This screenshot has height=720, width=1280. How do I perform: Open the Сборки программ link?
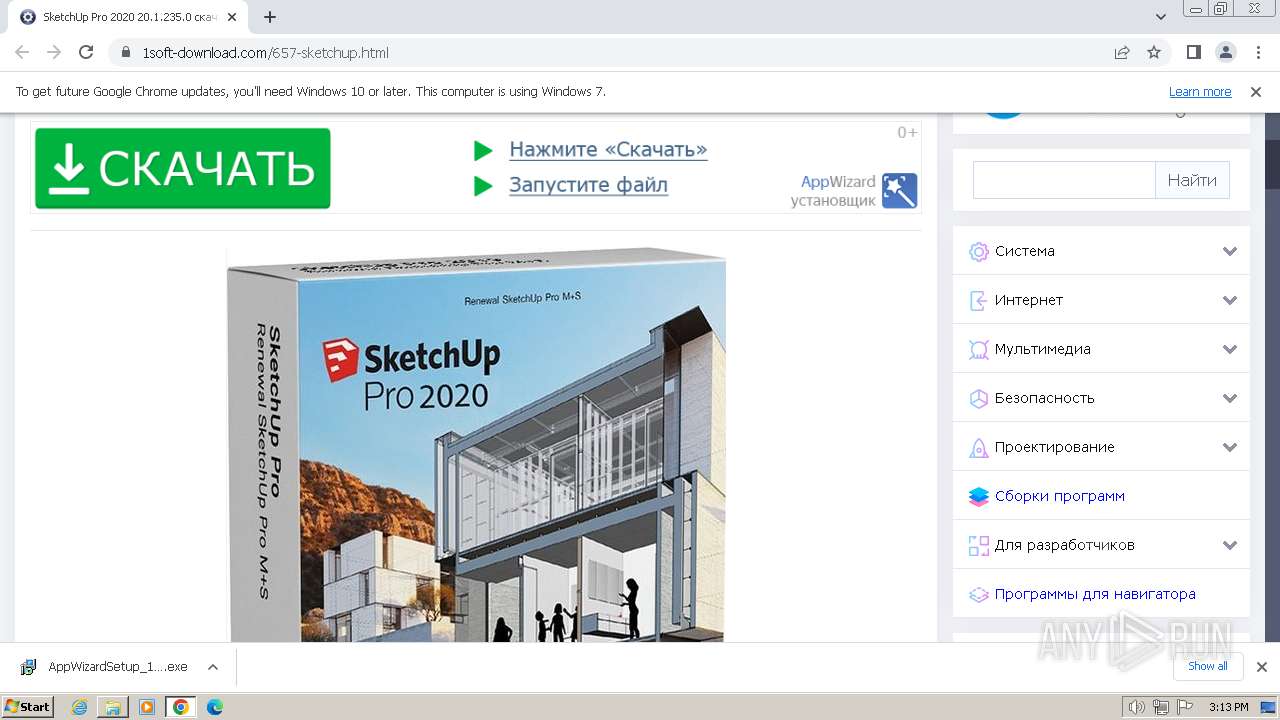coord(1060,496)
